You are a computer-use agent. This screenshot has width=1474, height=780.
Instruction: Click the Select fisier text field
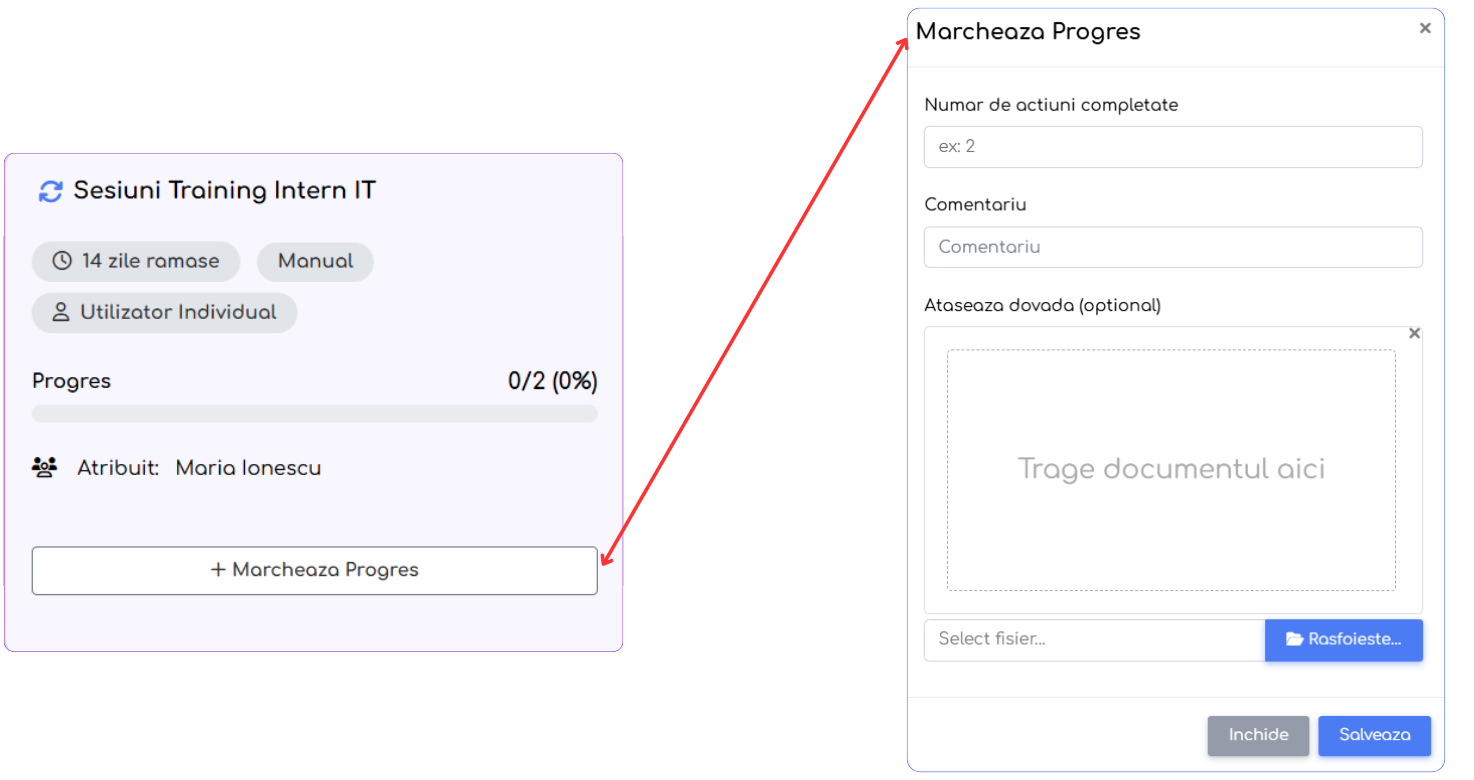tap(1095, 640)
